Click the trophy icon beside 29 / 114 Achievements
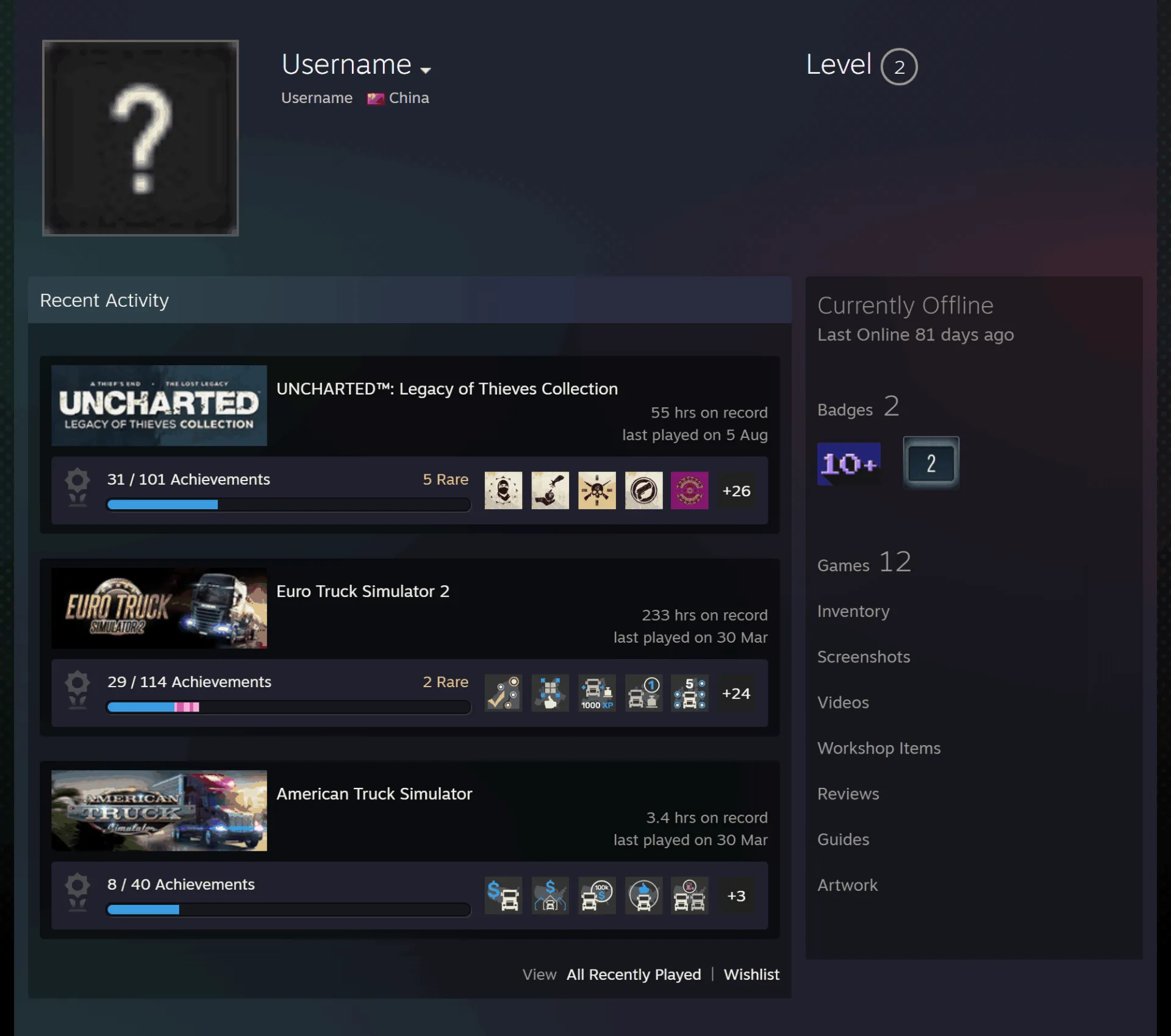 pos(77,690)
